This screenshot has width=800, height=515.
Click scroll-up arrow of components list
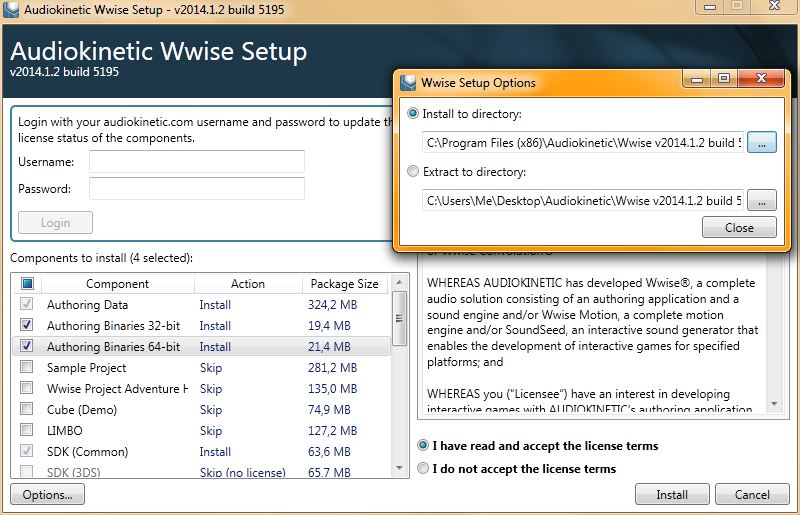[399, 282]
